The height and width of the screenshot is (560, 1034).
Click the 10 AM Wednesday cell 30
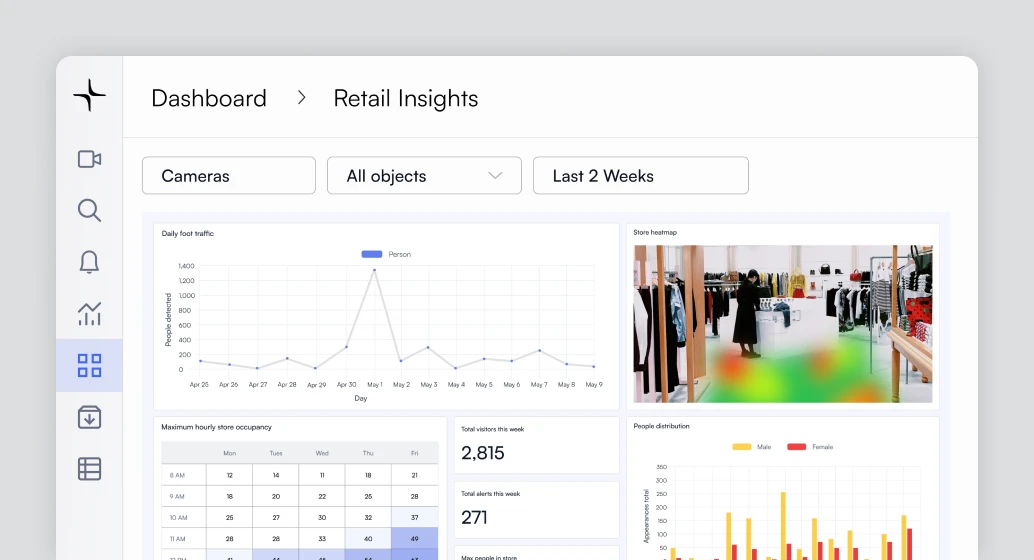[322, 518]
